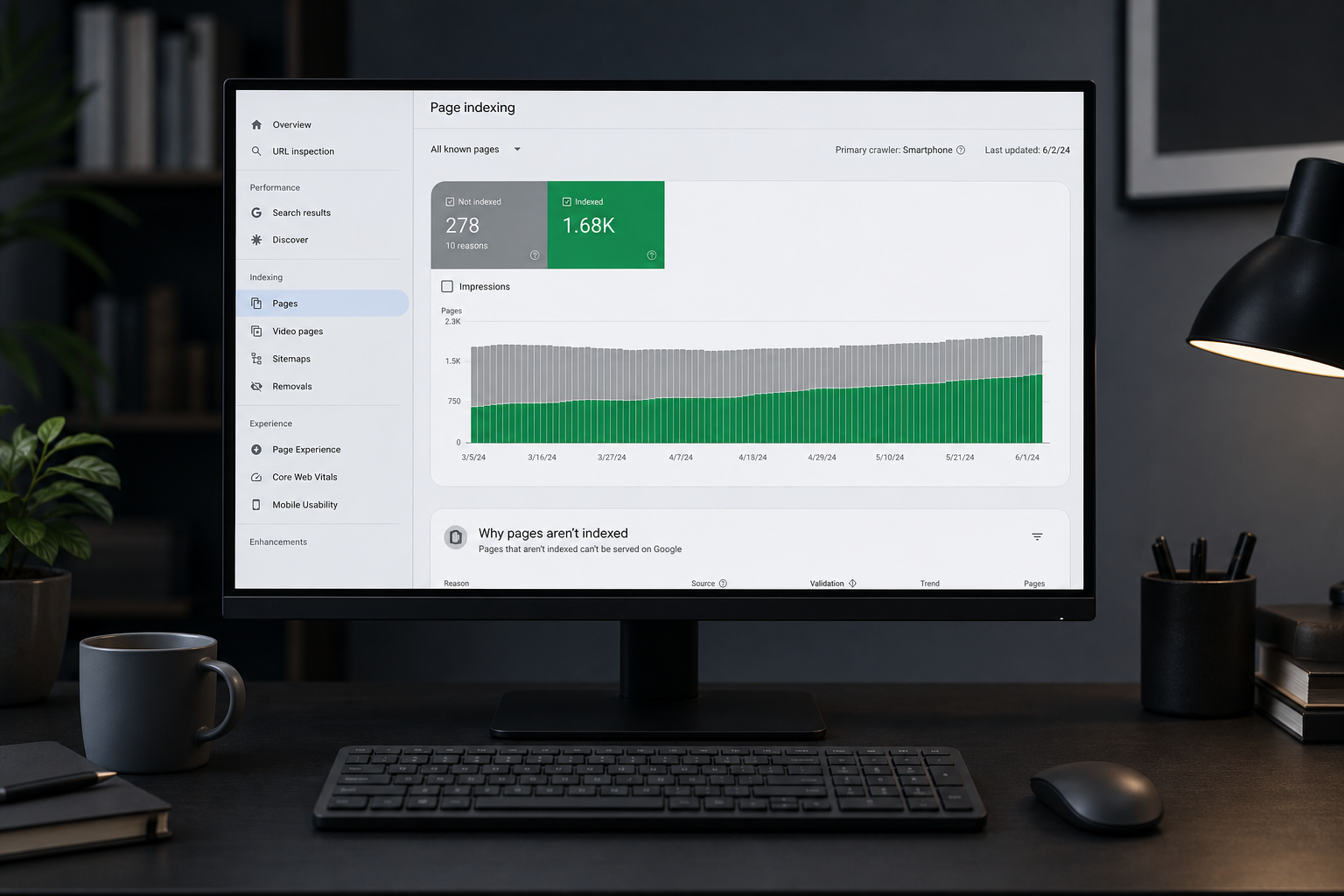
Task: Click the Page Experience plus-circle icon
Action: pyautogui.click(x=256, y=450)
